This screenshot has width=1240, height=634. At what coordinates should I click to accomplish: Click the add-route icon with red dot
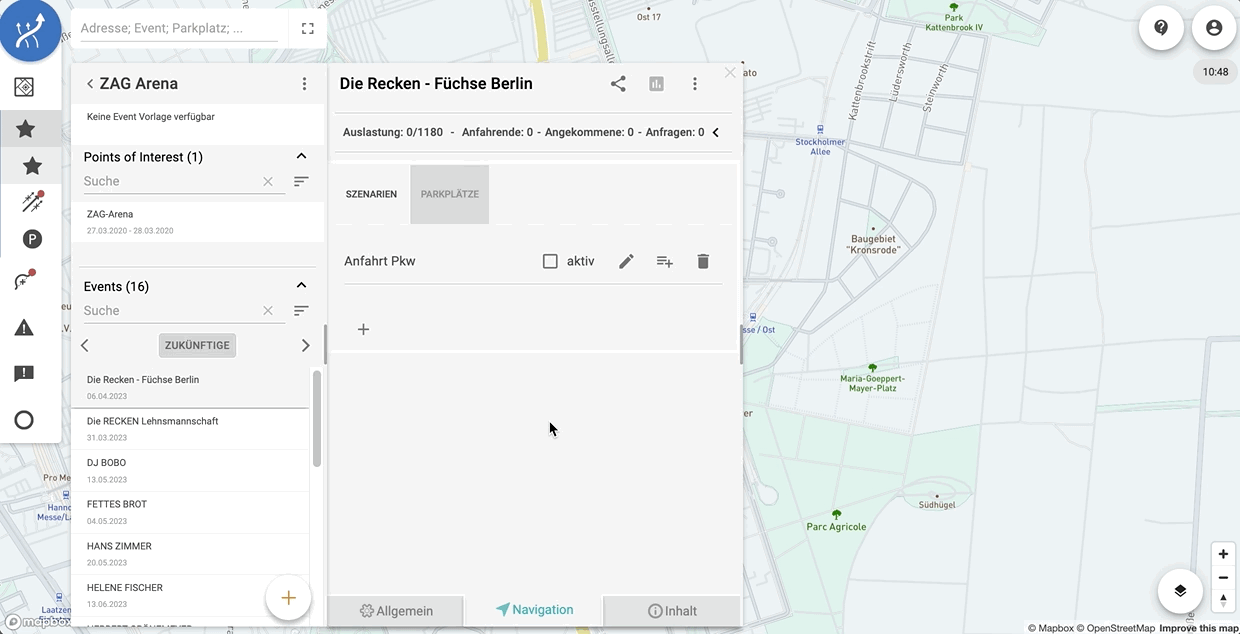(x=25, y=281)
